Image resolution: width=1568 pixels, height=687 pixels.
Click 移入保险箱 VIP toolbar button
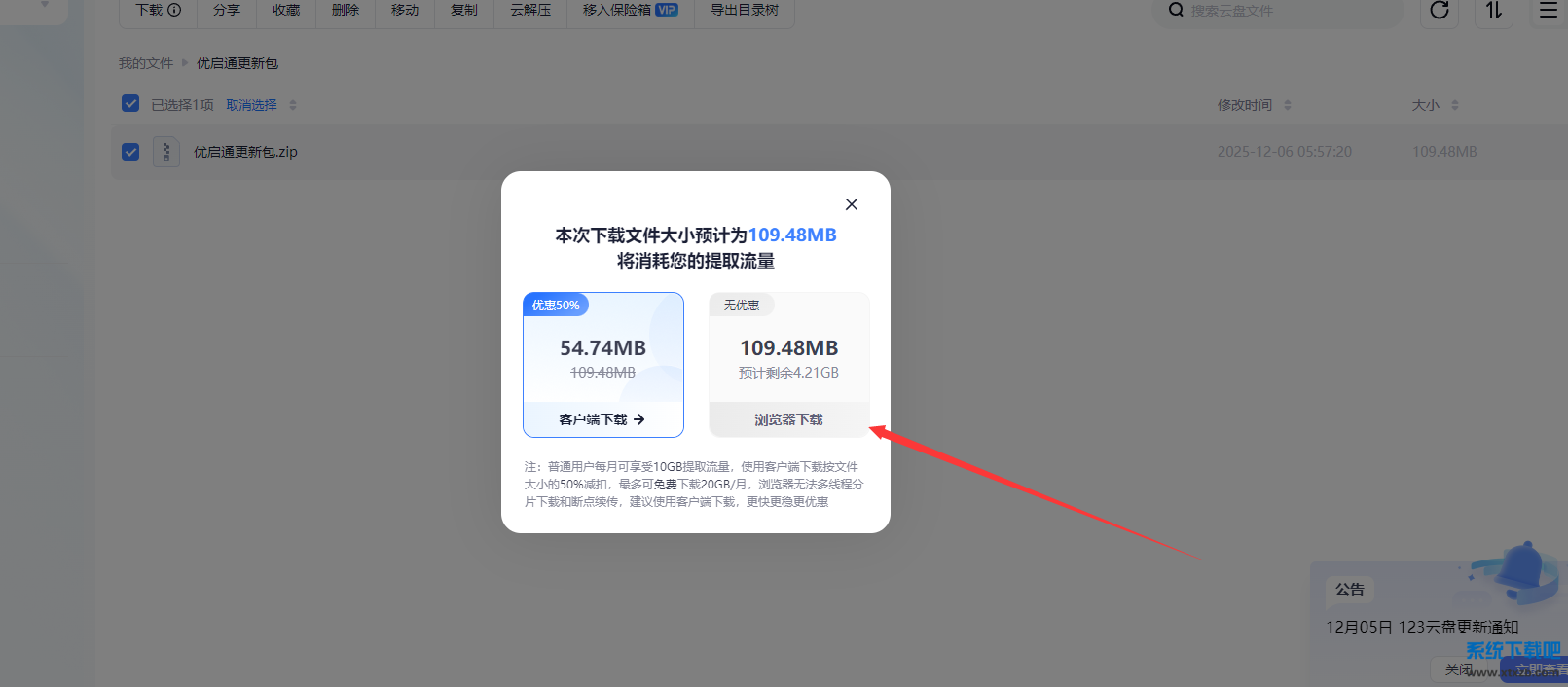631,10
